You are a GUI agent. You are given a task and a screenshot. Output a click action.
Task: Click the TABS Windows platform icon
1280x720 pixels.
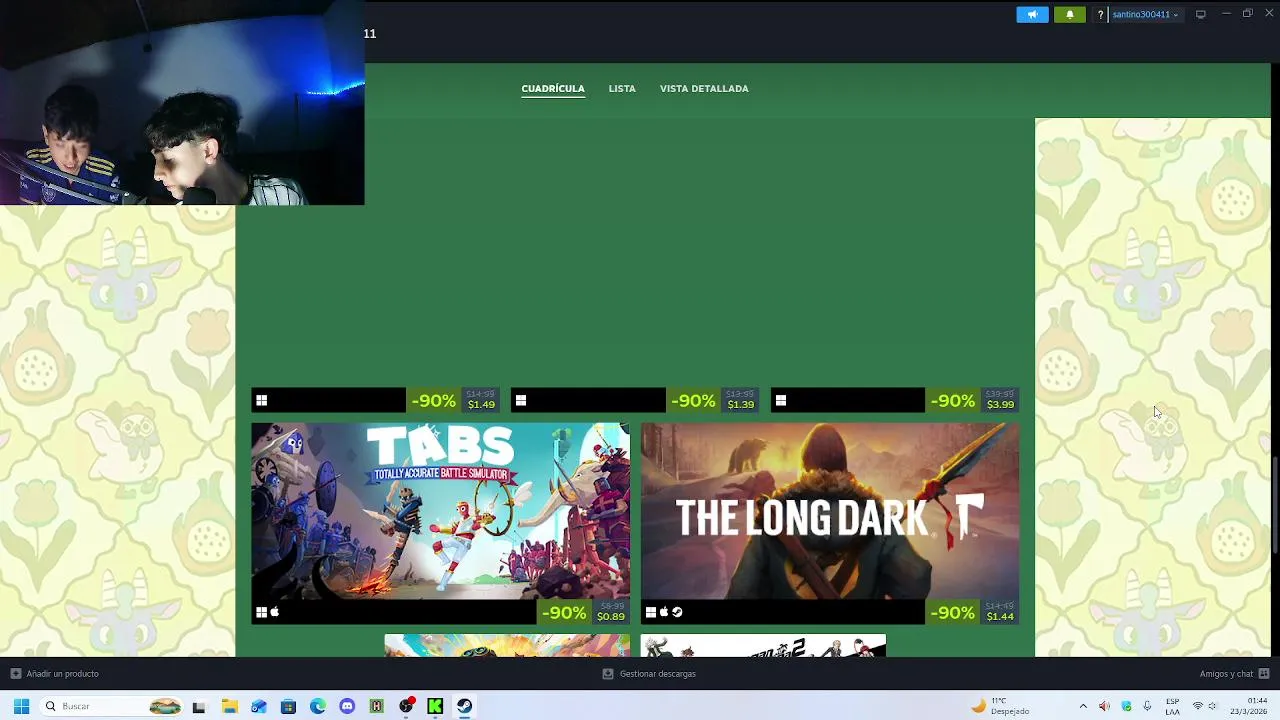coord(261,612)
